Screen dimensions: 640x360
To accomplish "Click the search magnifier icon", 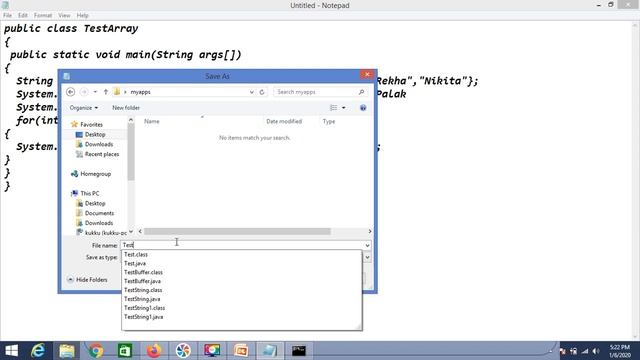I will coord(361,92).
